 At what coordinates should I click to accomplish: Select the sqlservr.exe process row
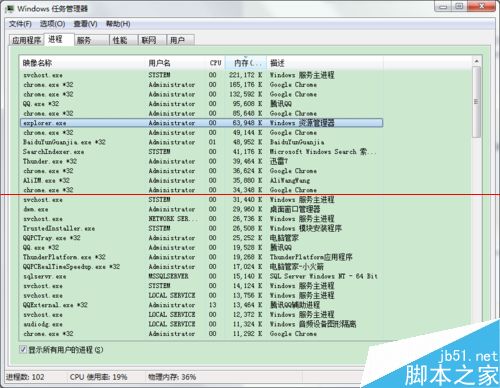[x=201, y=276]
